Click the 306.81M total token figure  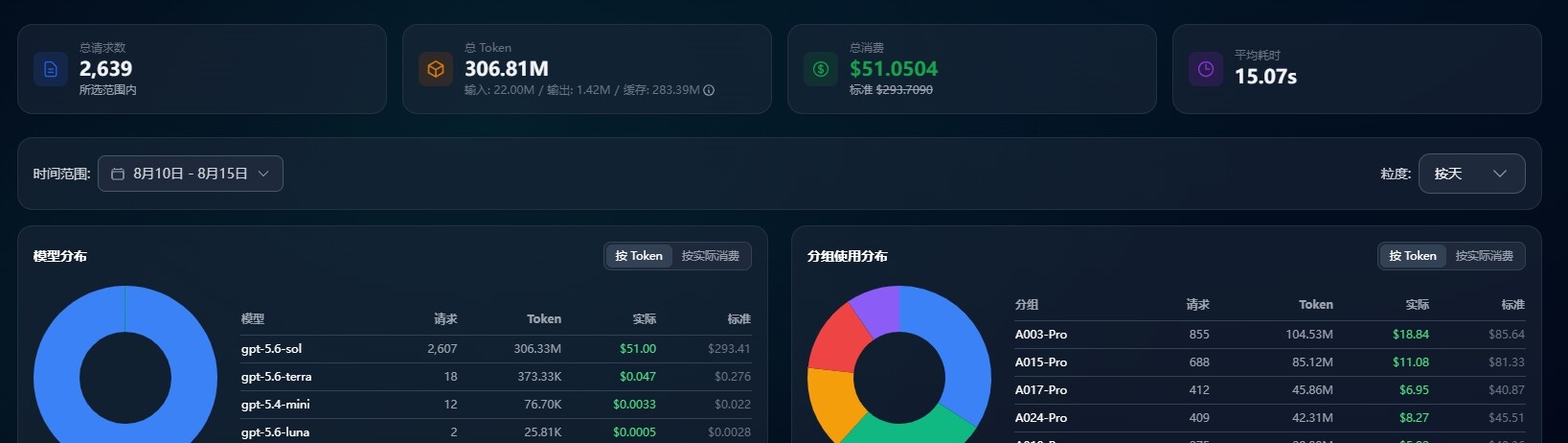tap(507, 69)
